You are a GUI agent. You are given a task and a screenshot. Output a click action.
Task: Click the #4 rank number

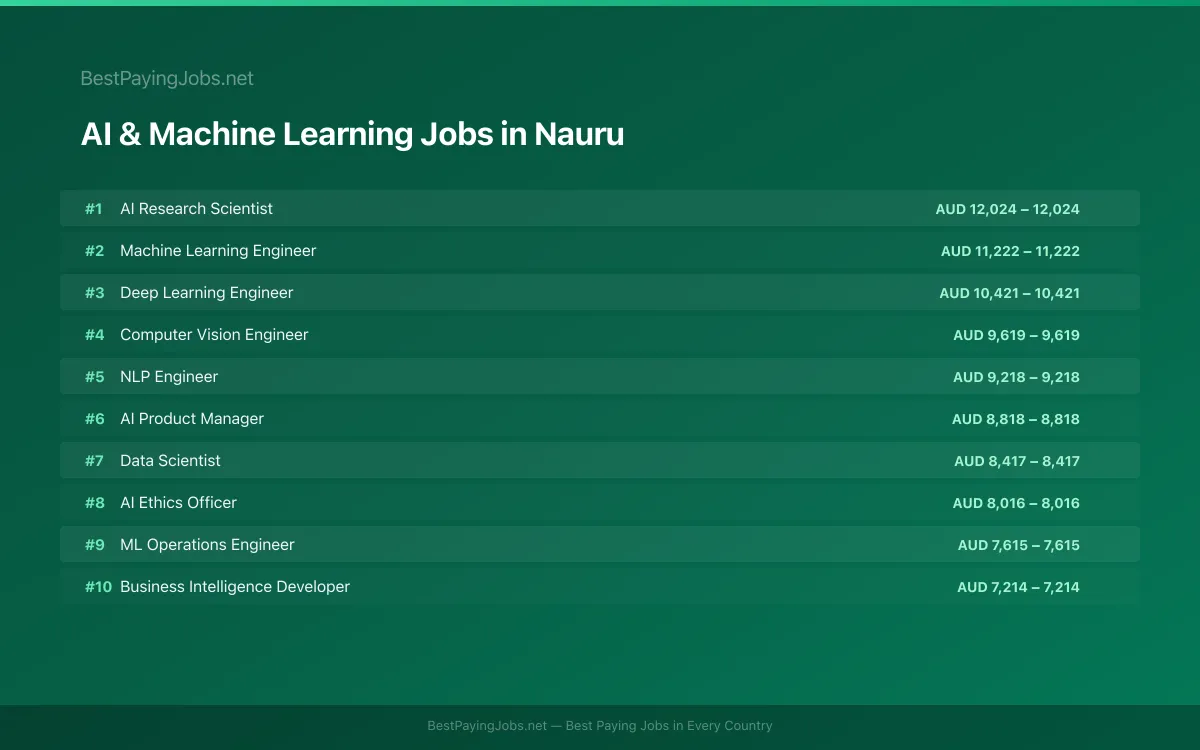[x=94, y=335]
